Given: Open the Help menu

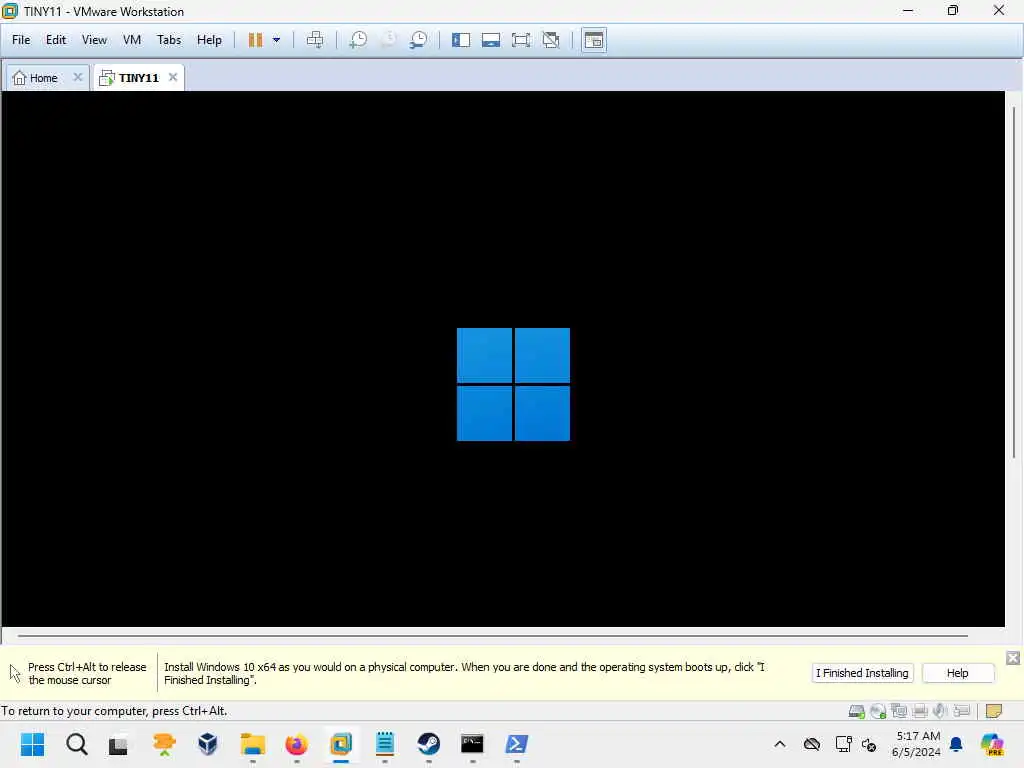Looking at the screenshot, I should 209,40.
